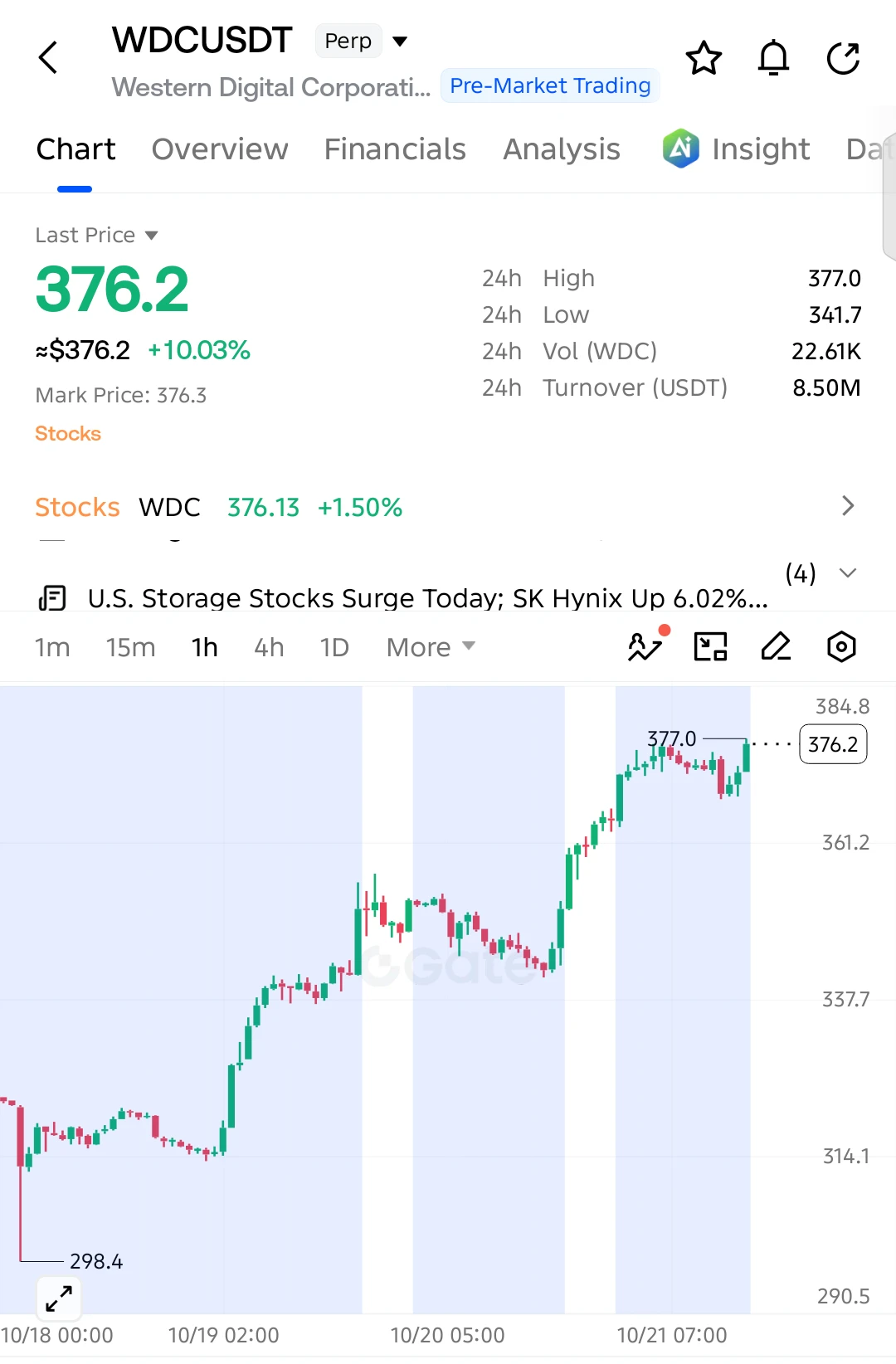The height and width of the screenshot is (1364, 896).
Task: Tap the back arrow icon
Action: [48, 57]
